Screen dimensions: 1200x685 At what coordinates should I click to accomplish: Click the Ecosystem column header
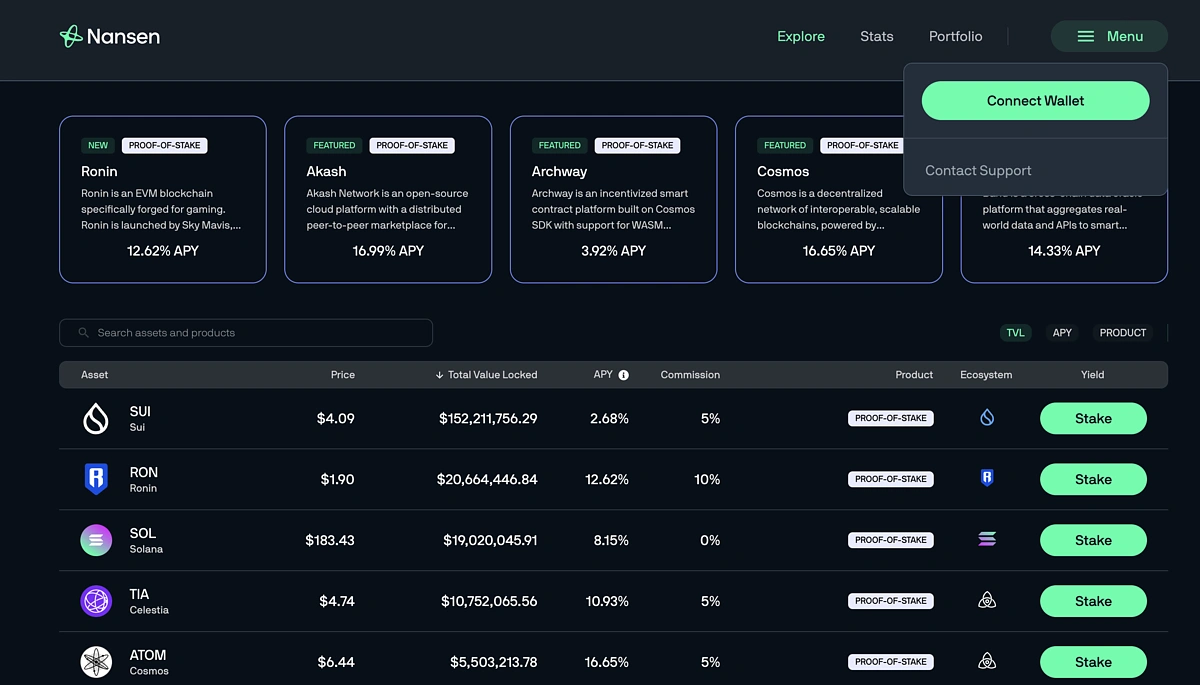pos(986,375)
